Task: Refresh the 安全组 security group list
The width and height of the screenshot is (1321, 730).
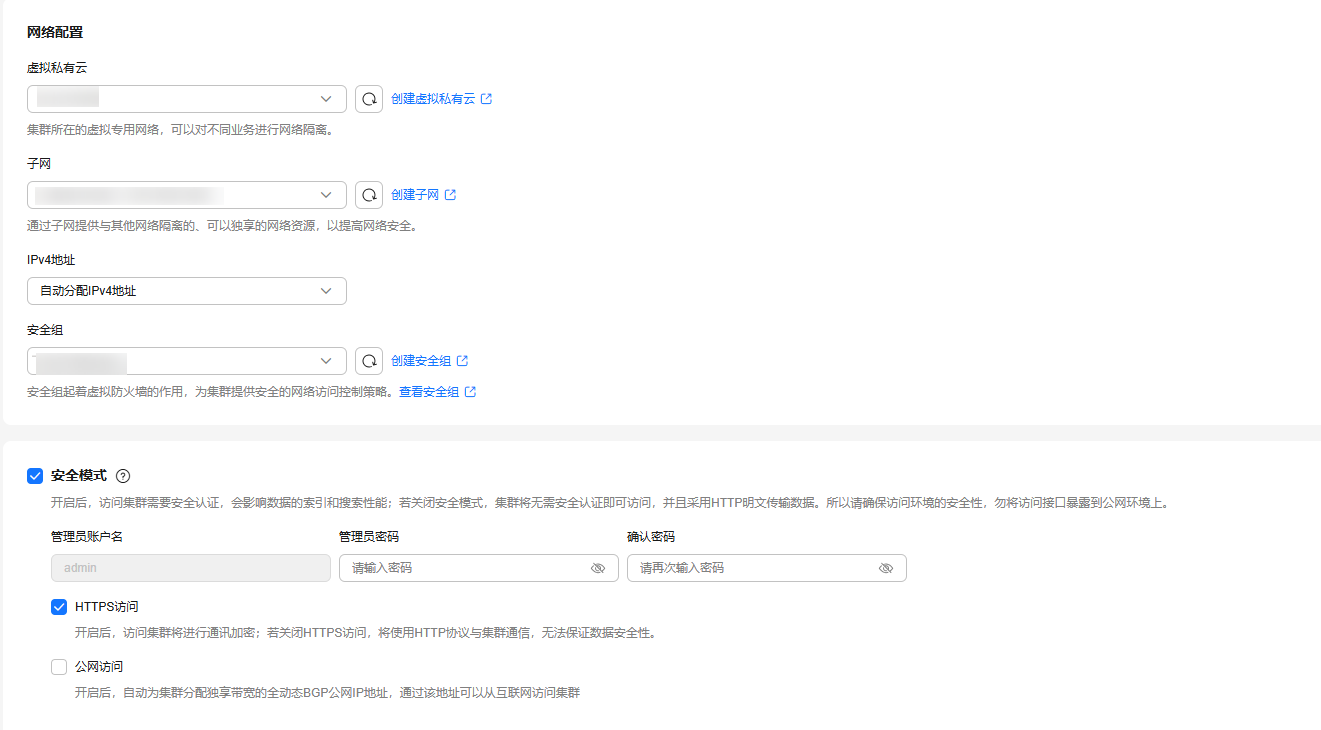Action: (369, 361)
